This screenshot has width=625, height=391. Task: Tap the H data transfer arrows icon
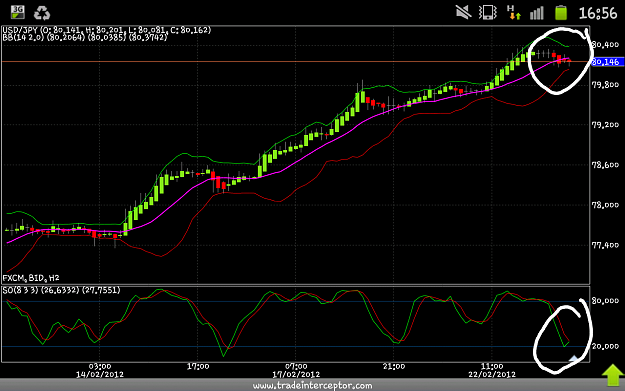(513, 12)
